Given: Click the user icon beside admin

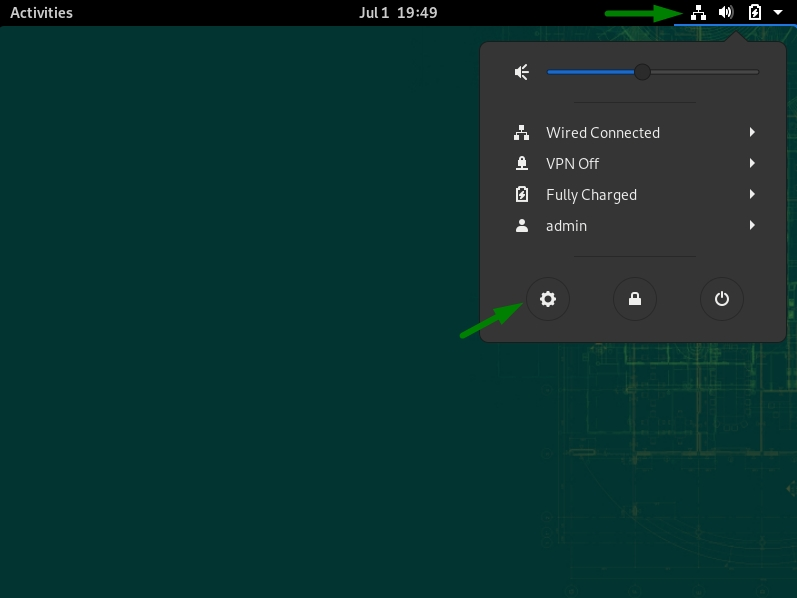Looking at the screenshot, I should tap(522, 226).
